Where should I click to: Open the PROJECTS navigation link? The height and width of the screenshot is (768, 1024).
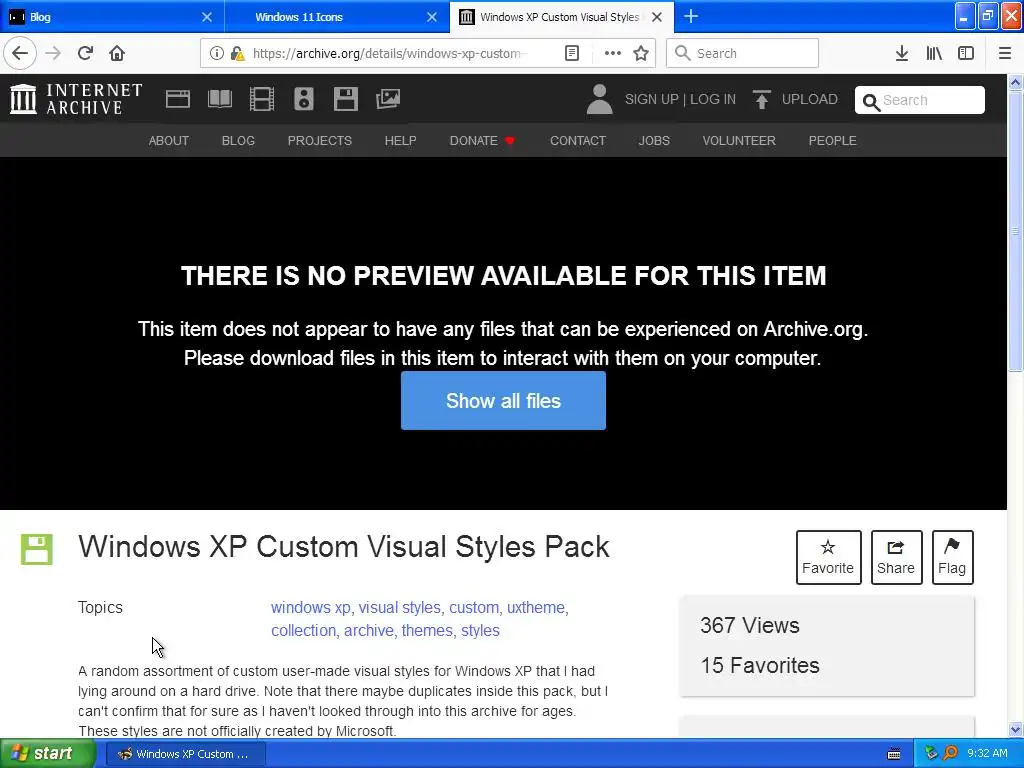320,140
